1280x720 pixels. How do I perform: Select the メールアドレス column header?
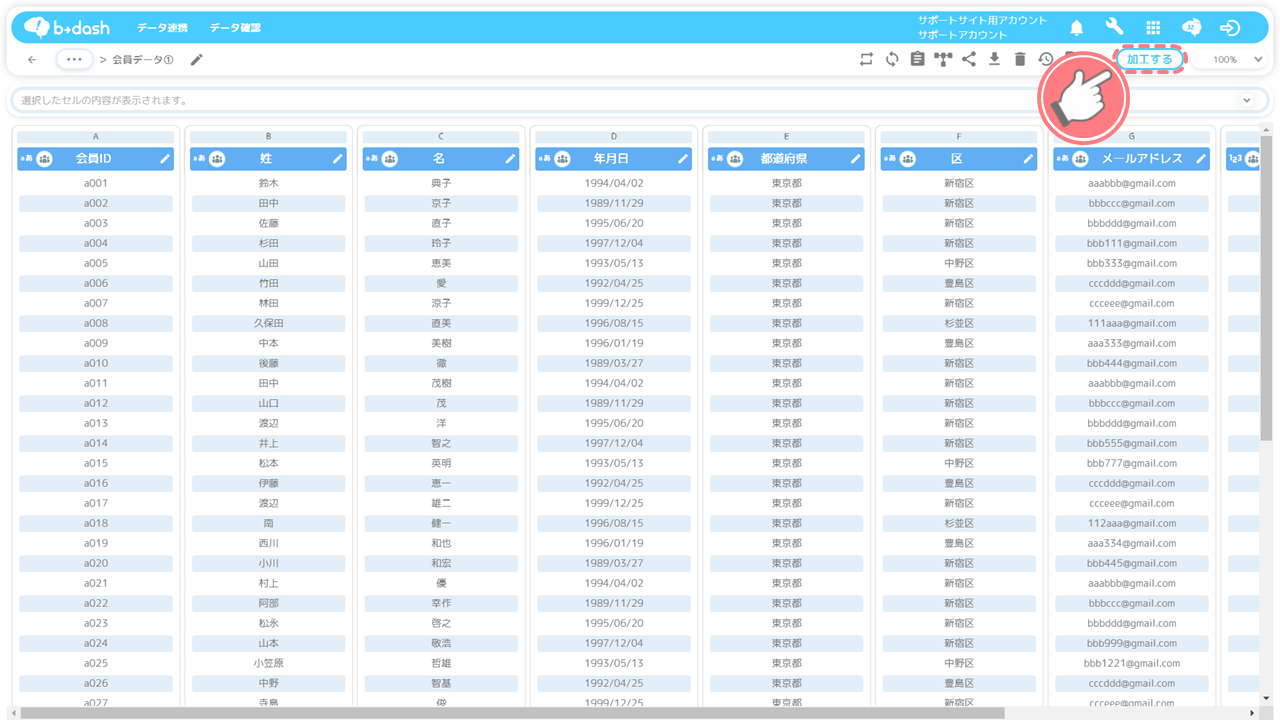coord(1132,159)
